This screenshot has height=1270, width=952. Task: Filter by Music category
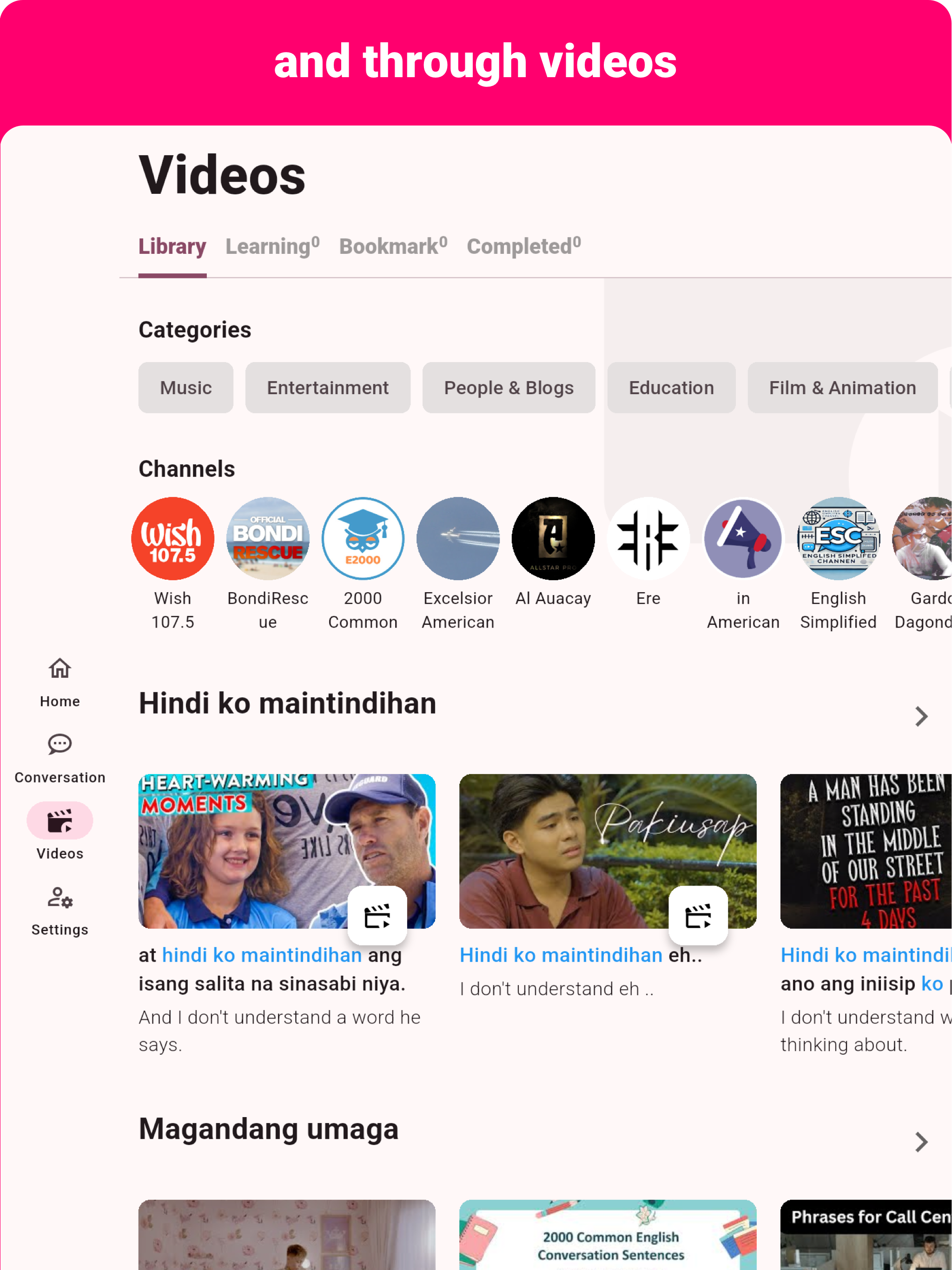(x=186, y=388)
